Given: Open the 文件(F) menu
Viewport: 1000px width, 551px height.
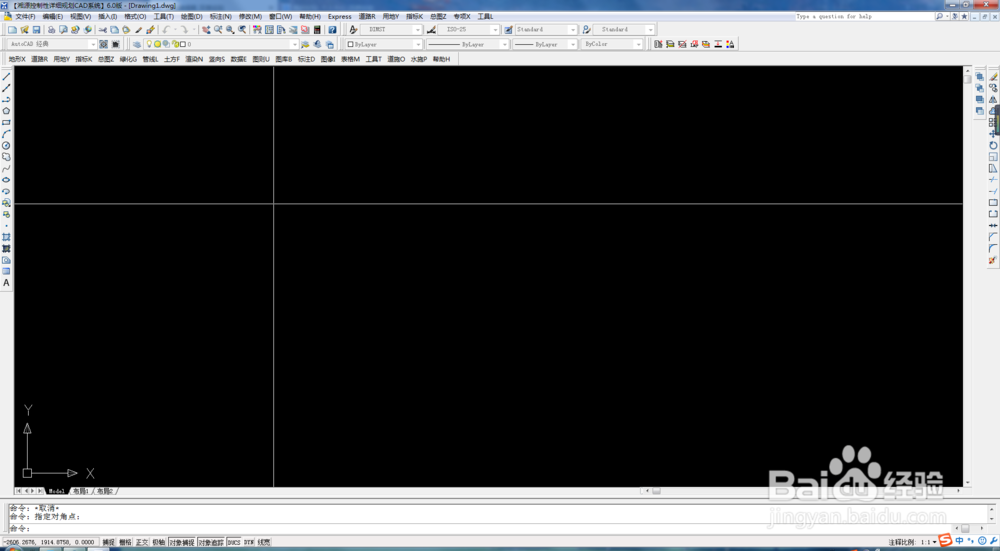Looking at the screenshot, I should pyautogui.click(x=26, y=17).
